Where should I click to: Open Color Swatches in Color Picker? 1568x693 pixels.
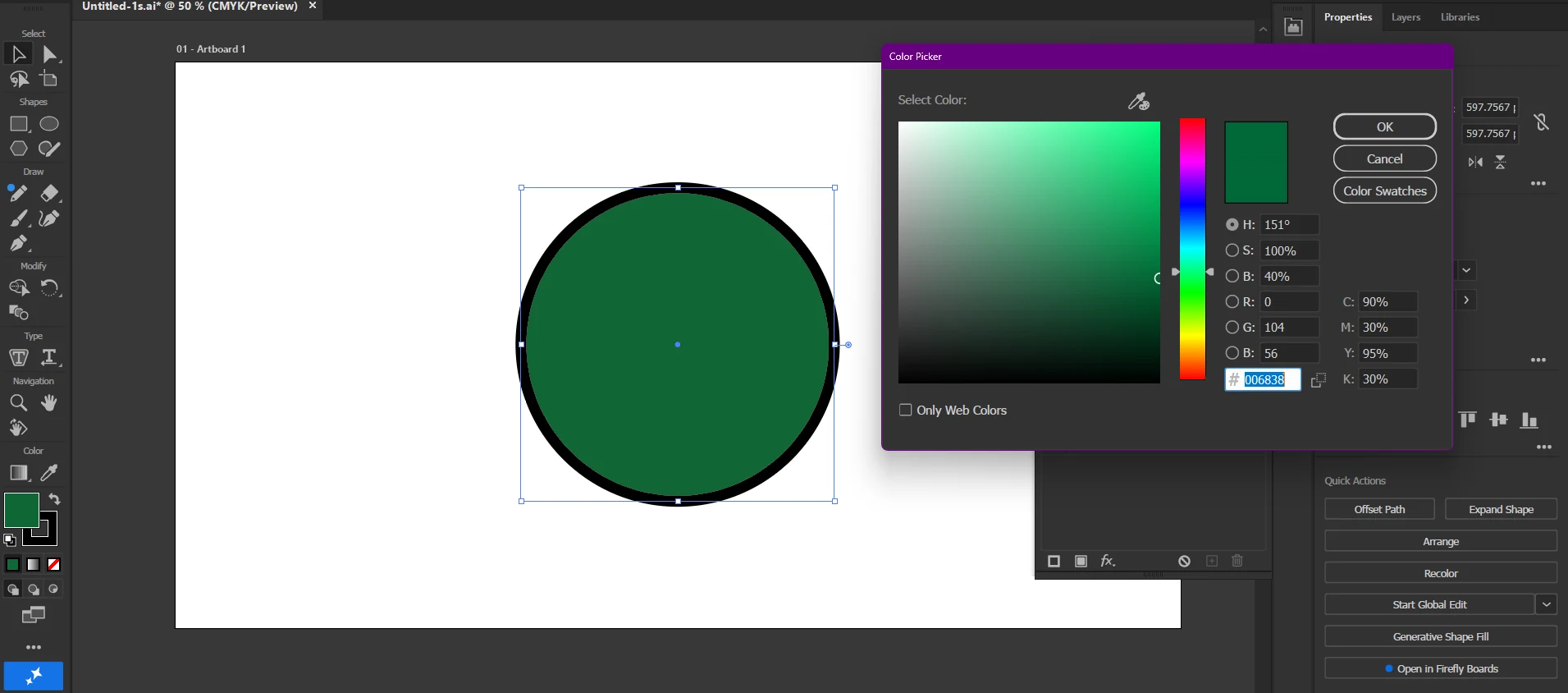1384,190
